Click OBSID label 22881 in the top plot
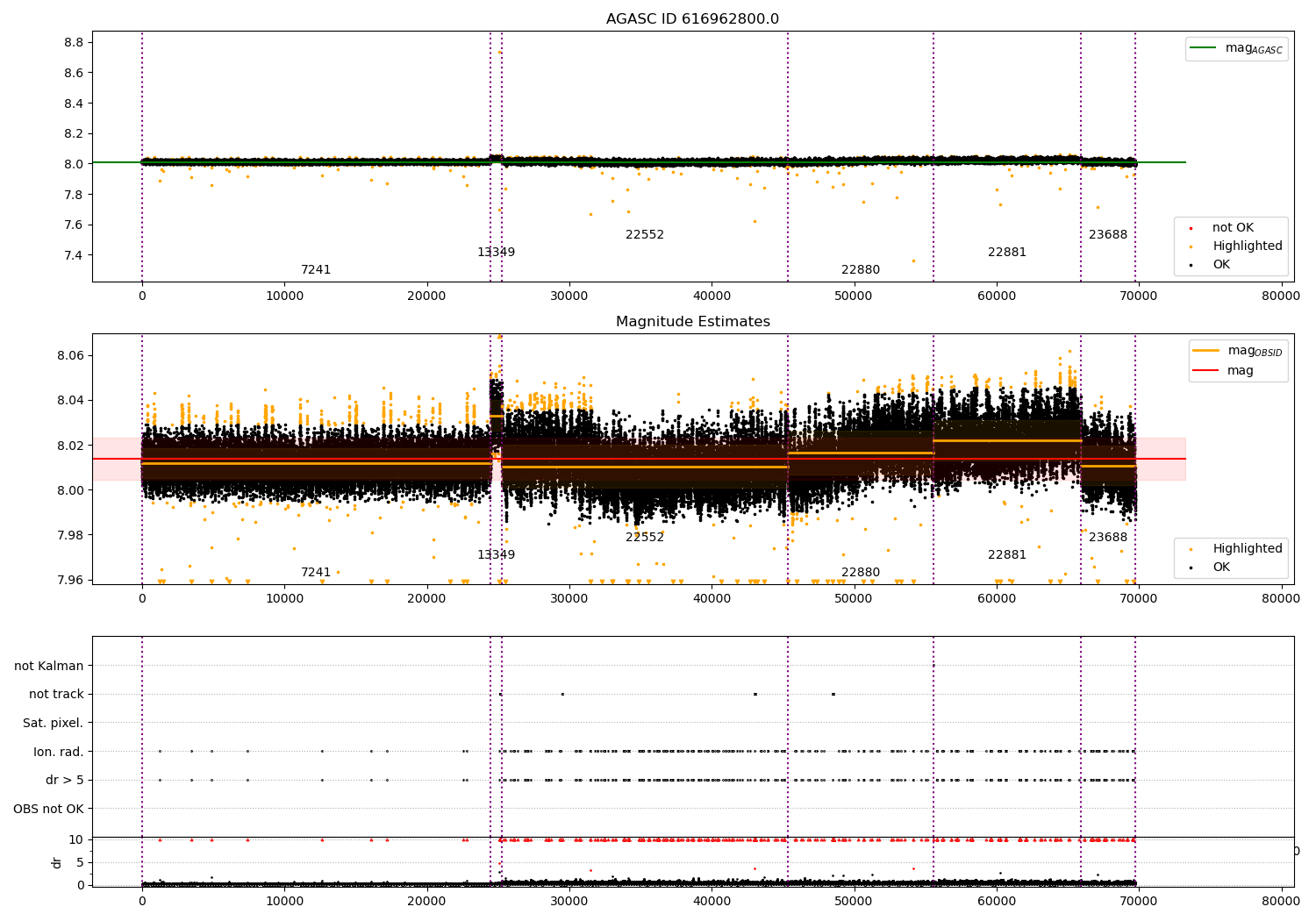Image resolution: width=1316 pixels, height=921 pixels. point(1007,252)
